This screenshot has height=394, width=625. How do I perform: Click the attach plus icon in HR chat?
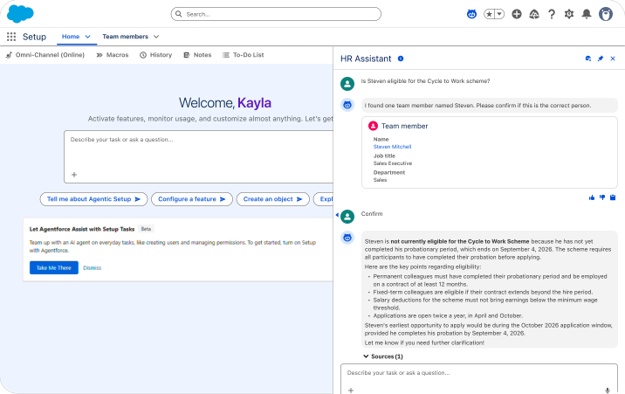(351, 390)
